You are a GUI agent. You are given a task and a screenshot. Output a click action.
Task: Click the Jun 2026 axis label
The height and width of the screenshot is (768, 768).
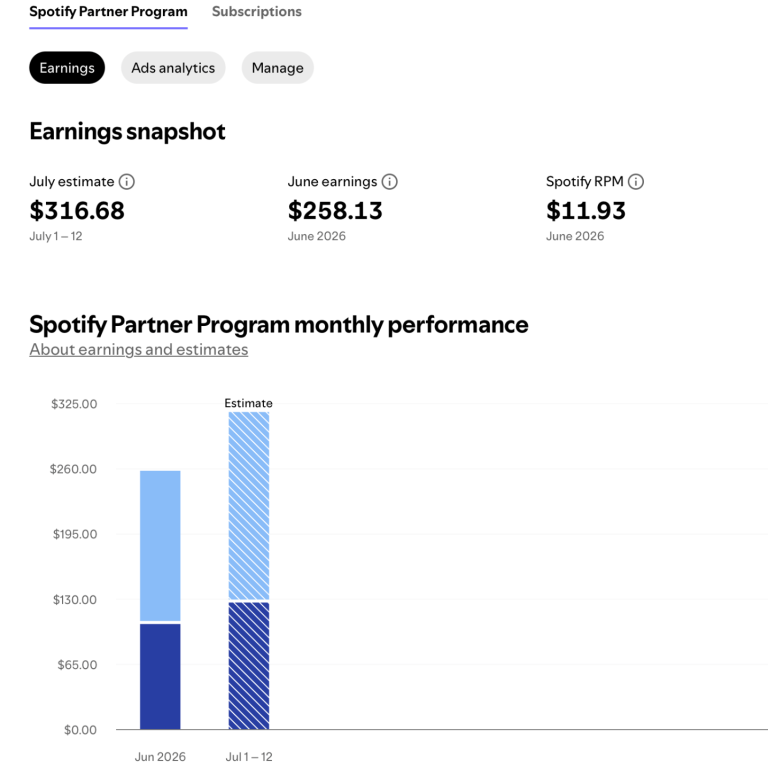(x=160, y=757)
